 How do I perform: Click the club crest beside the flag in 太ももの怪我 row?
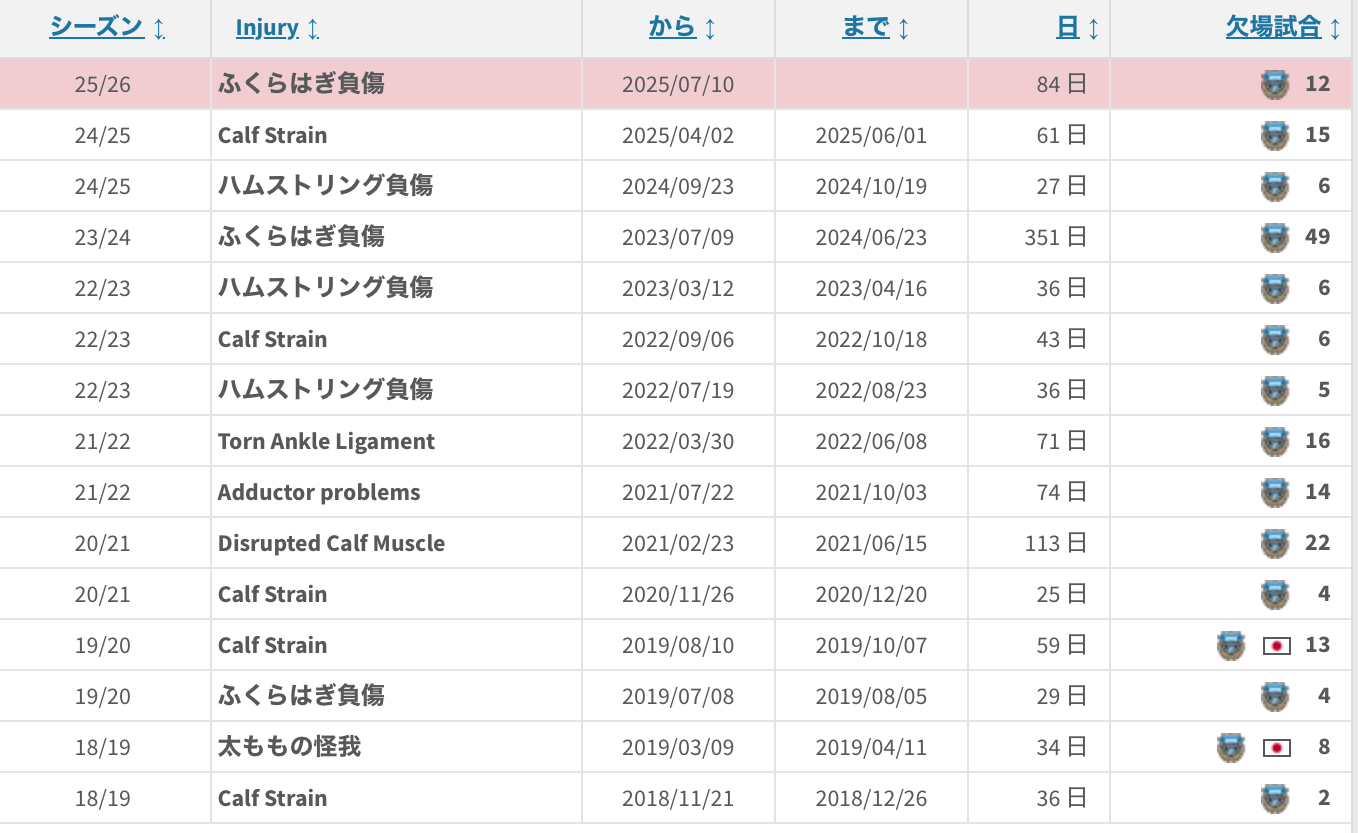[1230, 748]
